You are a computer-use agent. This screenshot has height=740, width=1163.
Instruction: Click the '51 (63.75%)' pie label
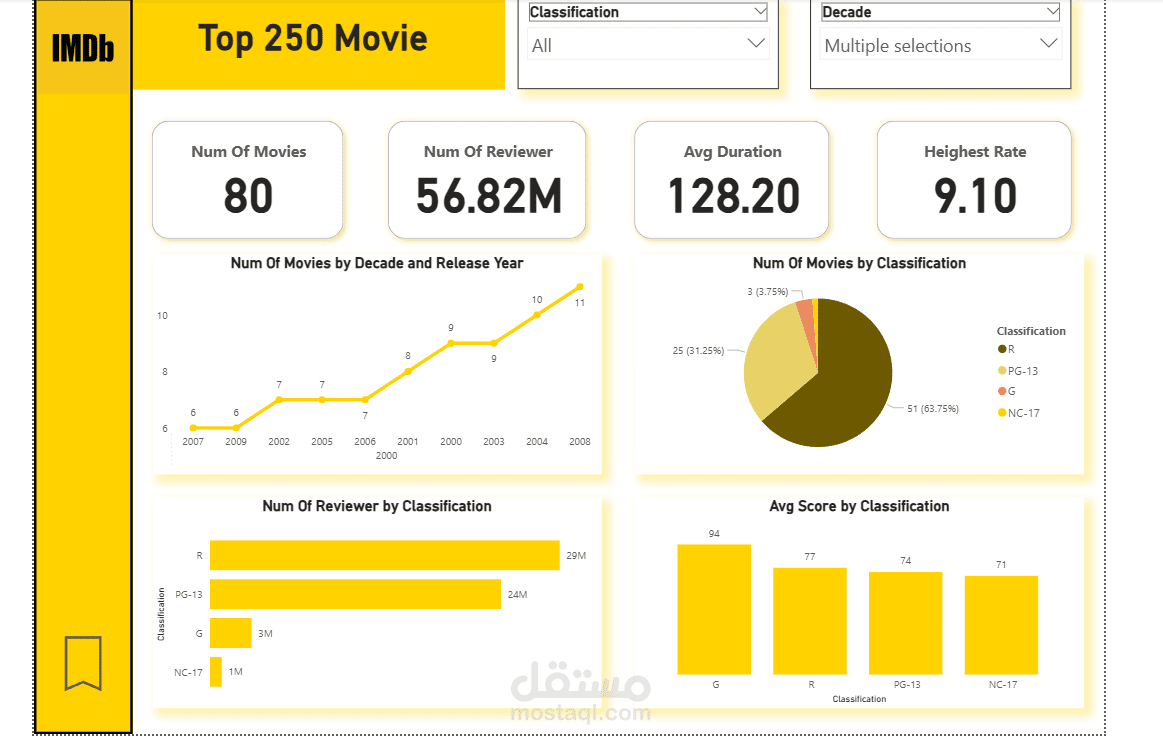[x=933, y=409]
